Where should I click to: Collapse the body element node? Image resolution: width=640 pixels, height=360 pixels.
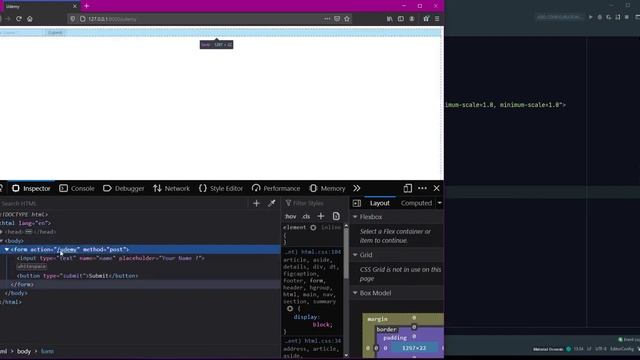coord(1,241)
